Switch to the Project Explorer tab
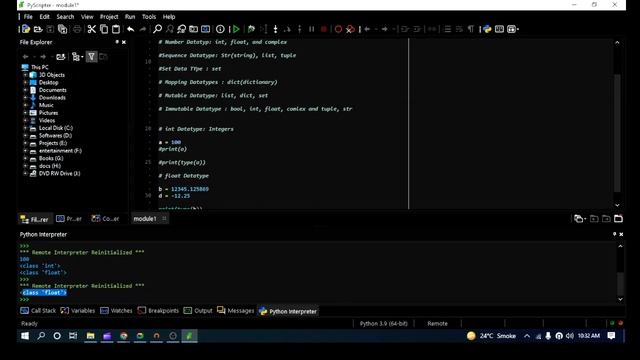Viewport: 640px width, 360px height. [69, 219]
